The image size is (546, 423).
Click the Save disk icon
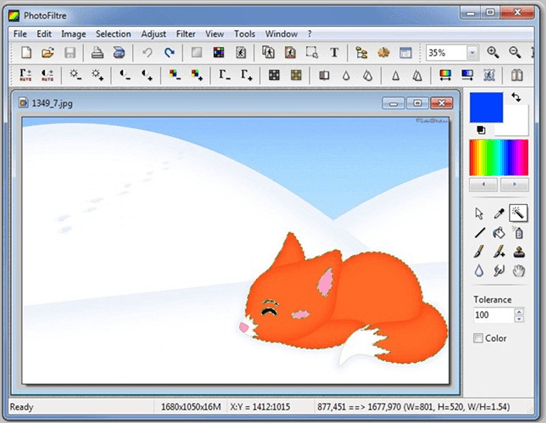pyautogui.click(x=70, y=53)
